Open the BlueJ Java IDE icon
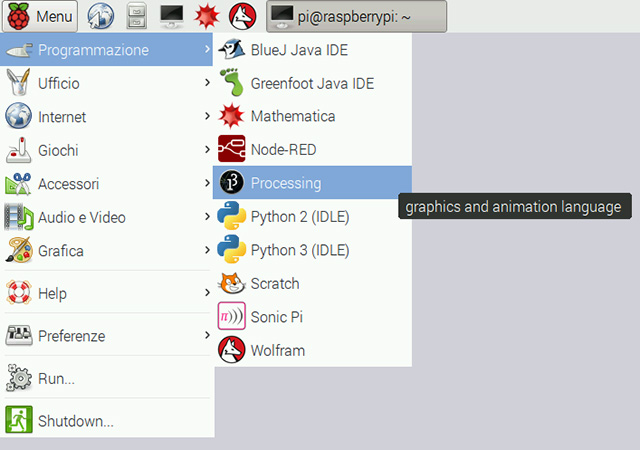The height and width of the screenshot is (450, 640). point(232,49)
